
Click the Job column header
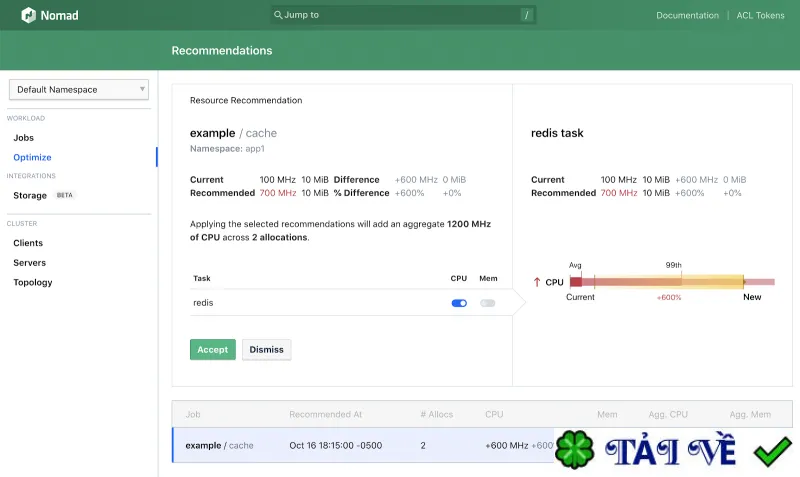193,414
